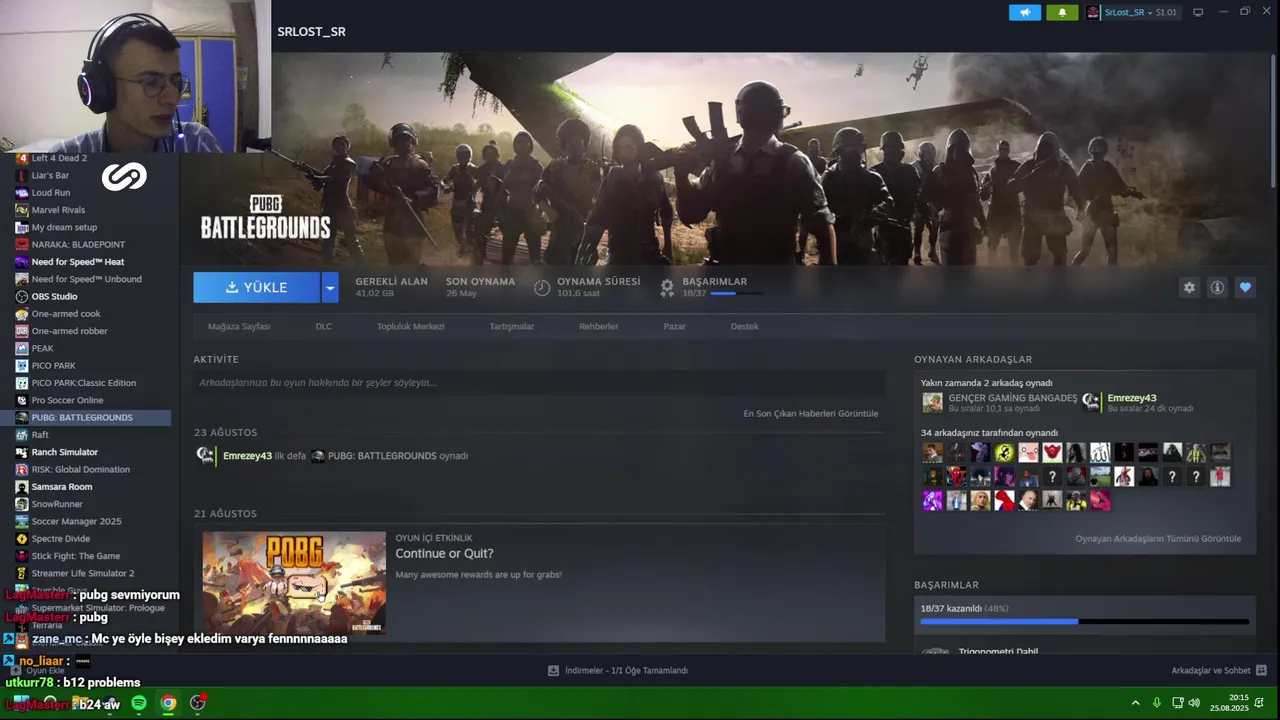Select OBS Studio in library list
Viewport: 1280px width, 720px height.
pos(54,296)
